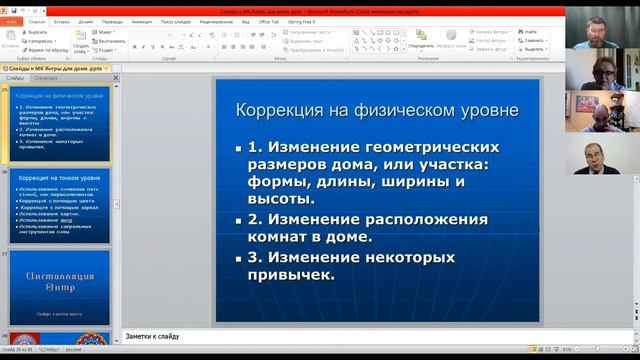Select the oval shape in shapes gallery

click(388, 33)
